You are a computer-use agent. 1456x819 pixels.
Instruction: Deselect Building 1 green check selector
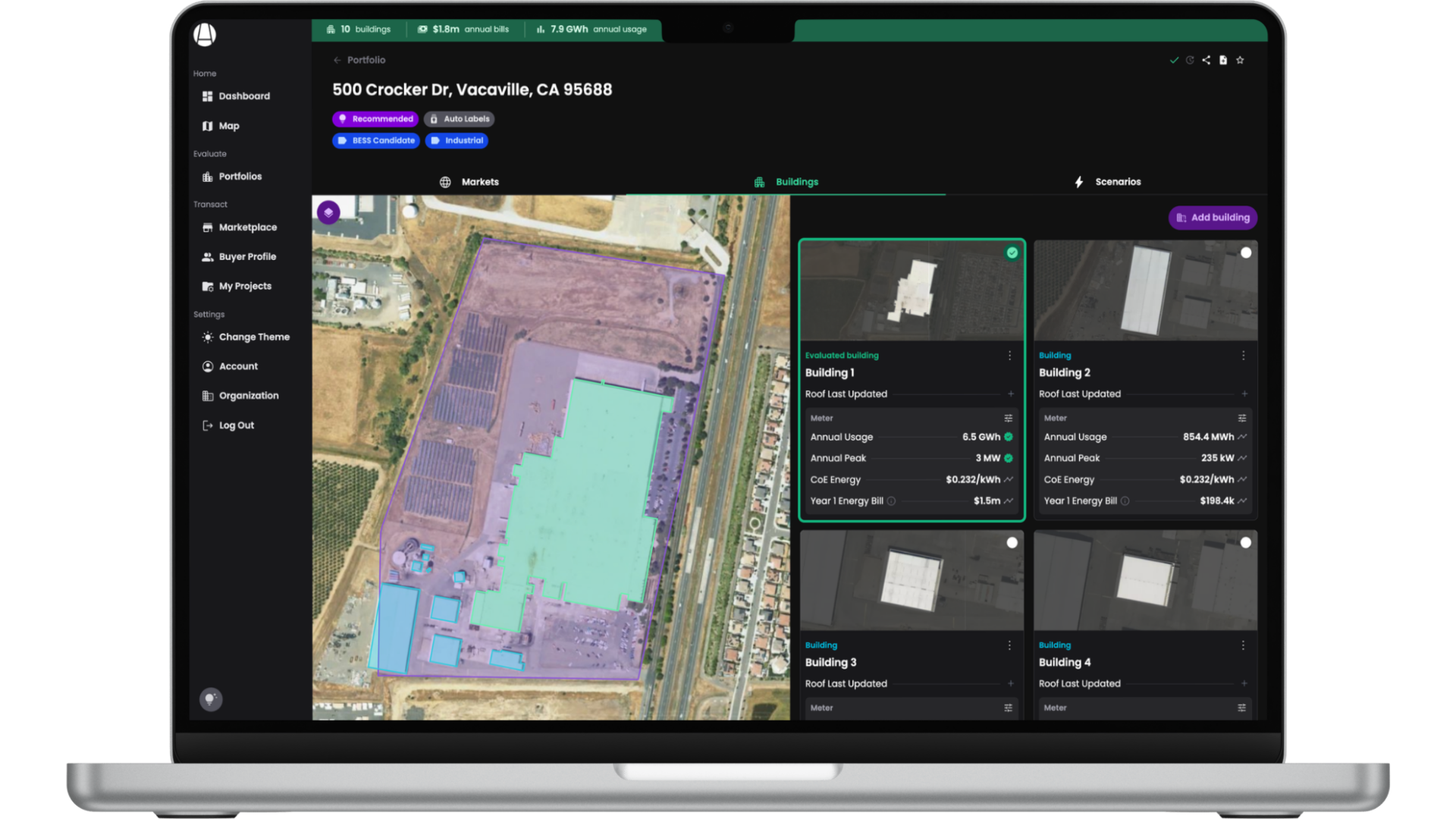[1012, 253]
